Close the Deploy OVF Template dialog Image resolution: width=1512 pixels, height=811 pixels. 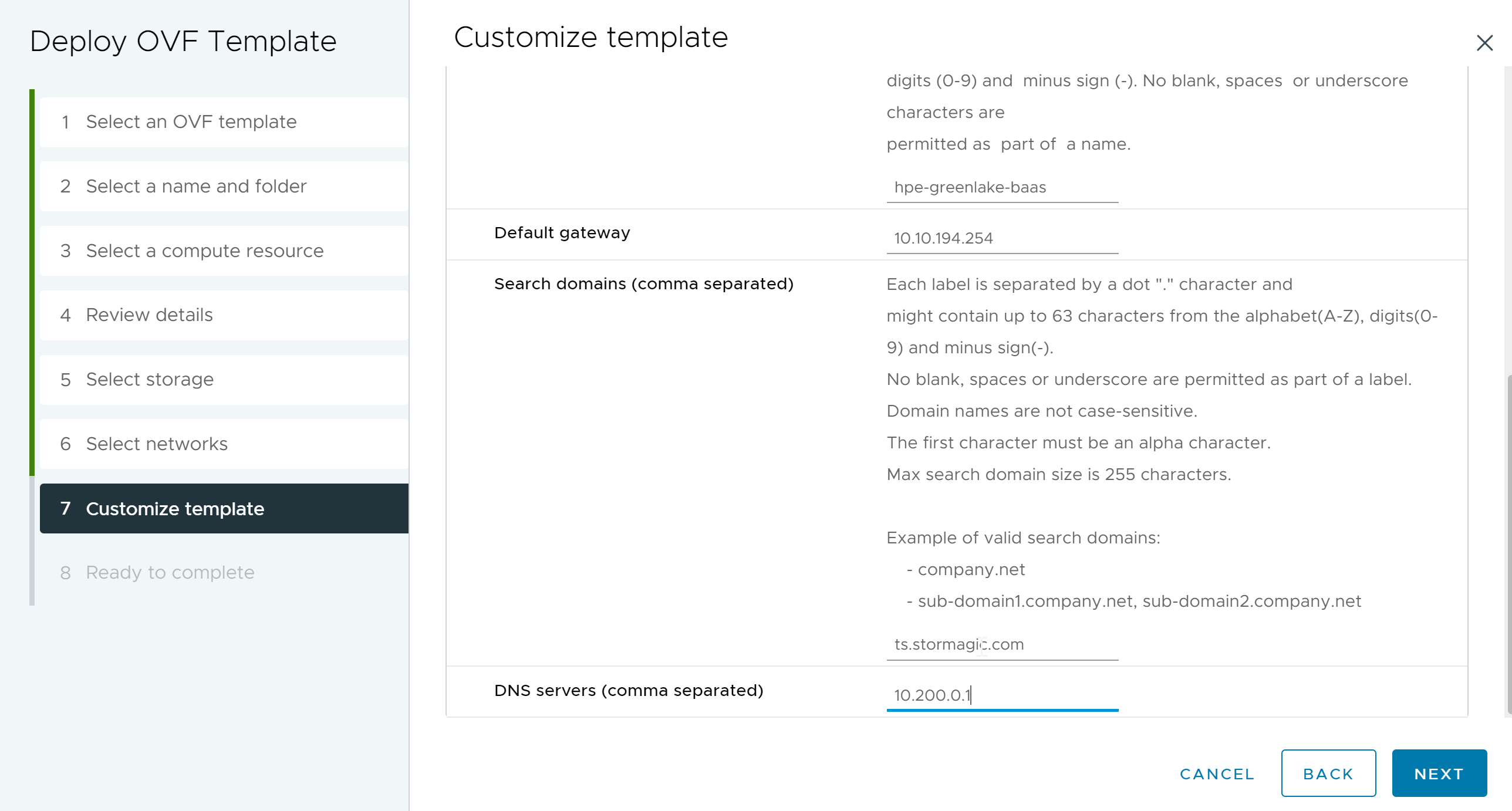pyautogui.click(x=1484, y=43)
